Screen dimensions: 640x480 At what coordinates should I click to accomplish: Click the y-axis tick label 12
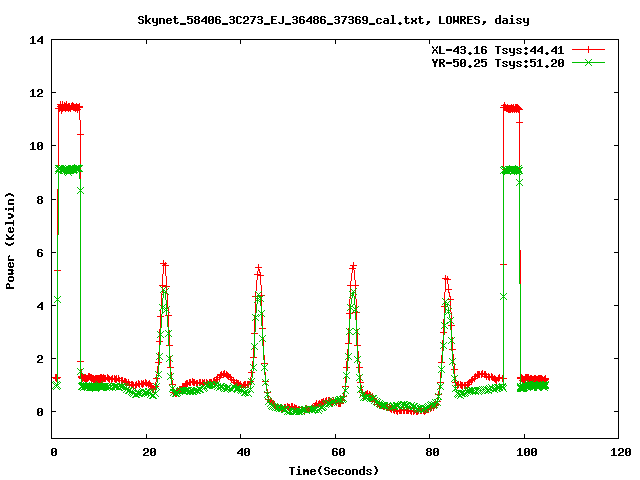pos(37,93)
